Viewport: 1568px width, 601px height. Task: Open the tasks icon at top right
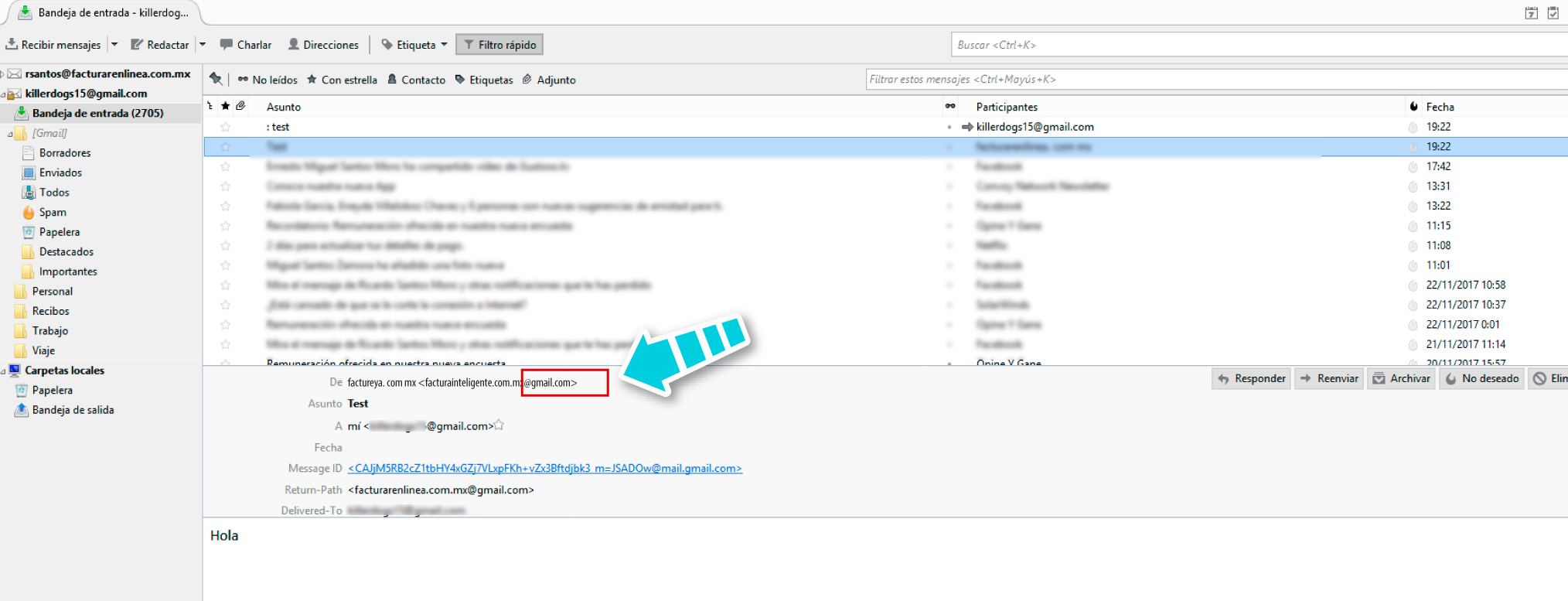pos(1553,12)
